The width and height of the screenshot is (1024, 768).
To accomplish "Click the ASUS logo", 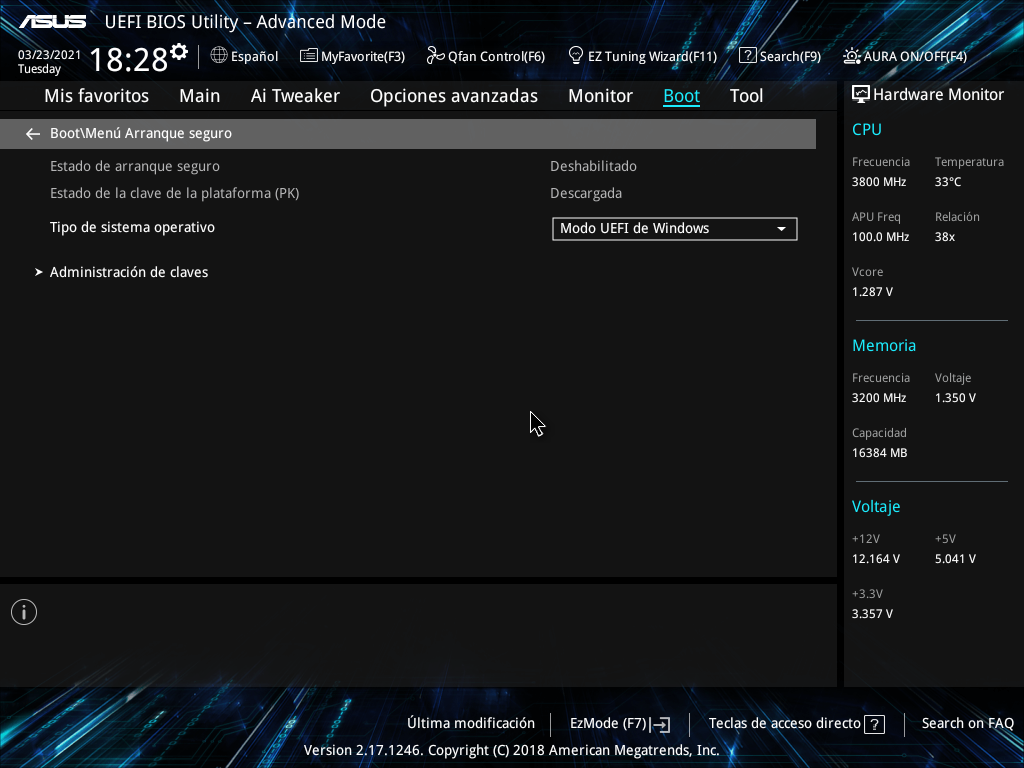I will [x=52, y=22].
